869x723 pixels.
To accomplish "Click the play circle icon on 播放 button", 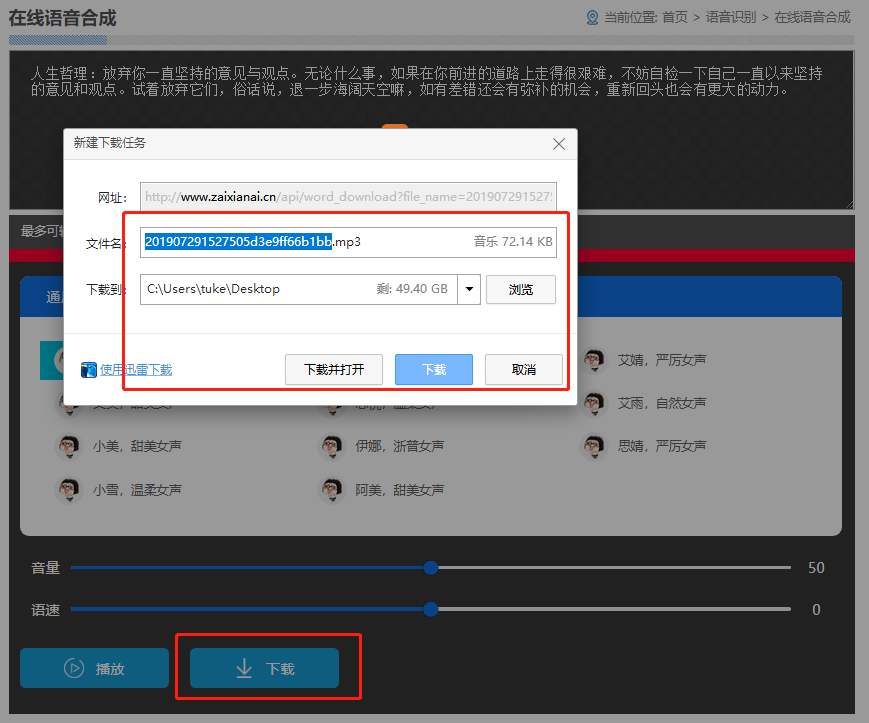I will [74, 668].
